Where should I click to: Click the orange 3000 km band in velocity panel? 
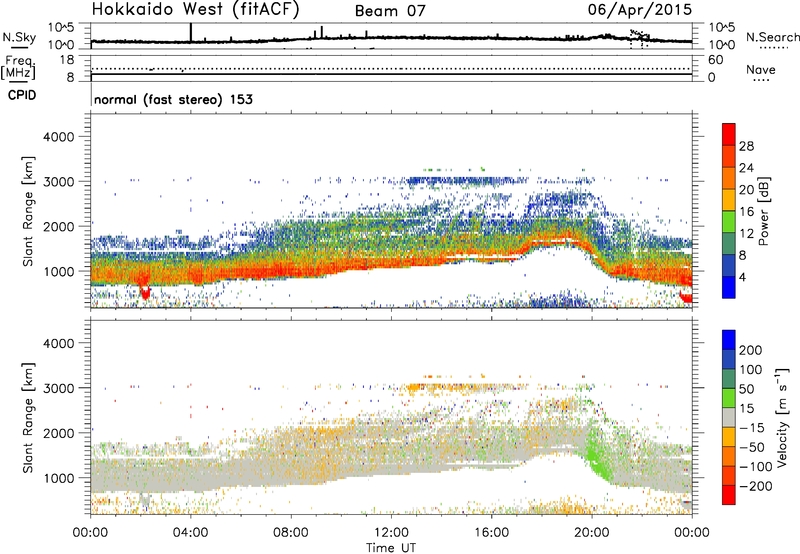coord(459,387)
